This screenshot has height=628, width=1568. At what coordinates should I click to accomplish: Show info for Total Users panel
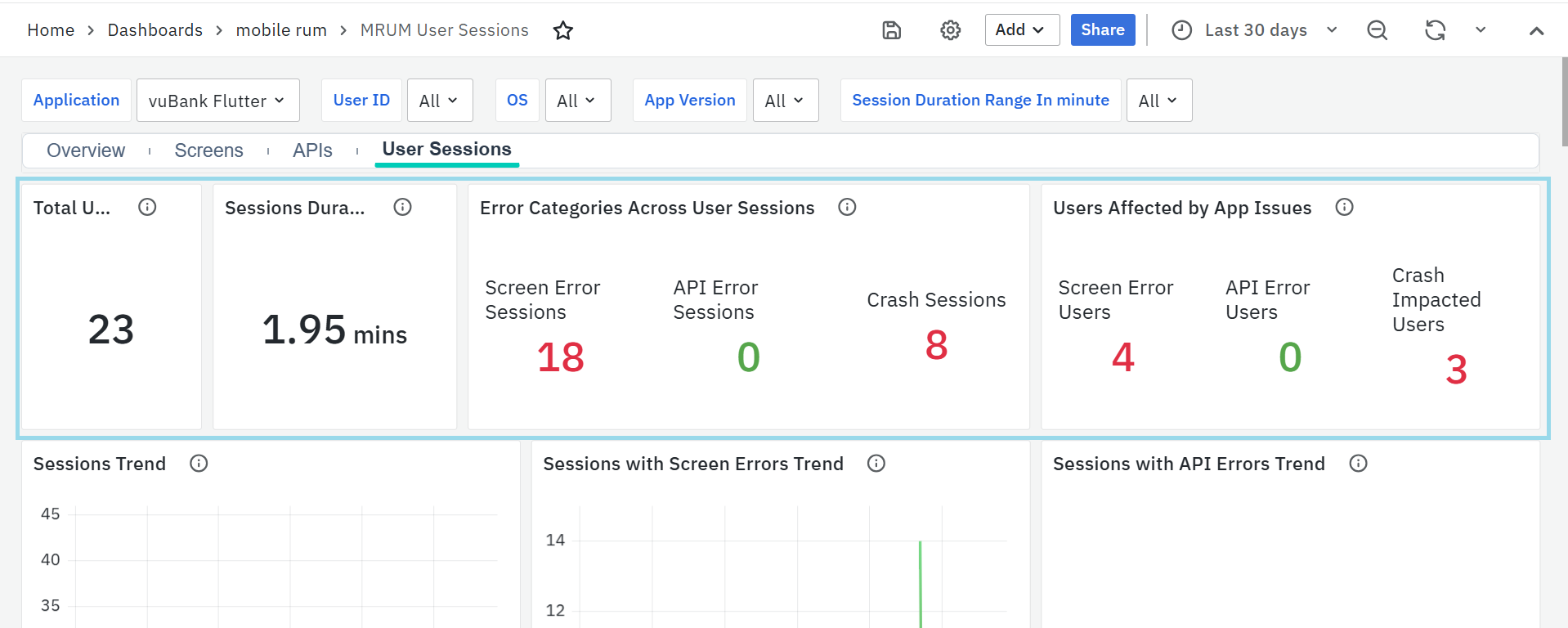click(x=147, y=207)
